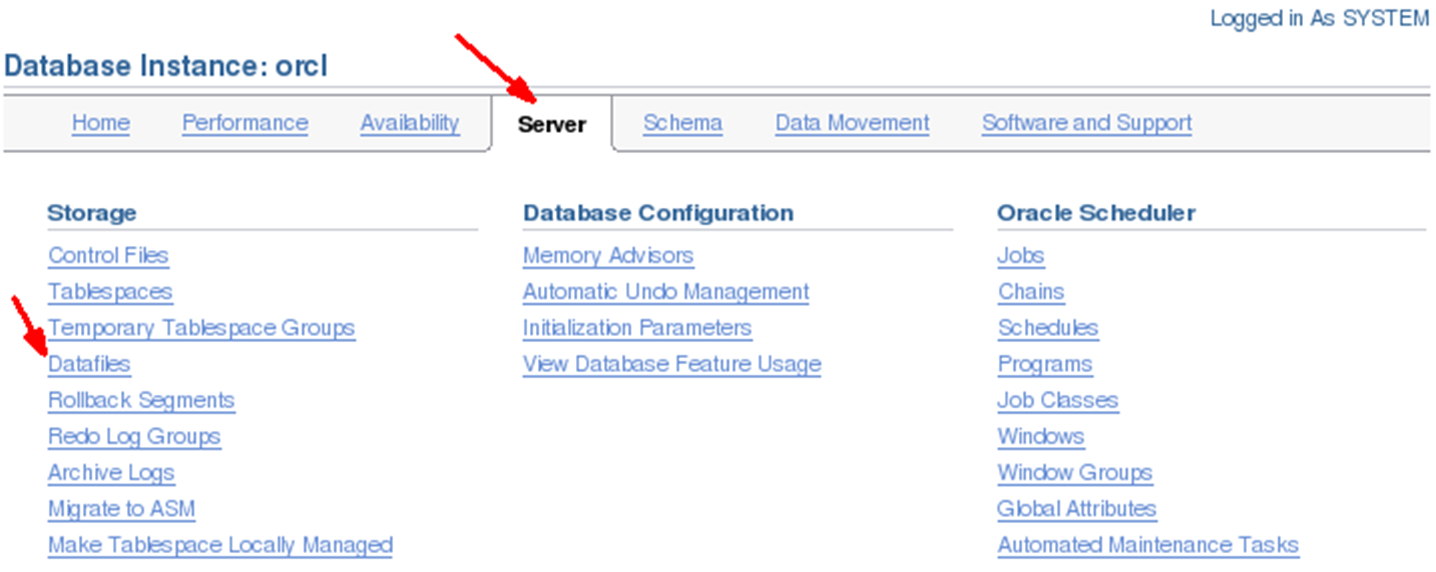
Task: Open the Control Files link
Action: coord(108,256)
